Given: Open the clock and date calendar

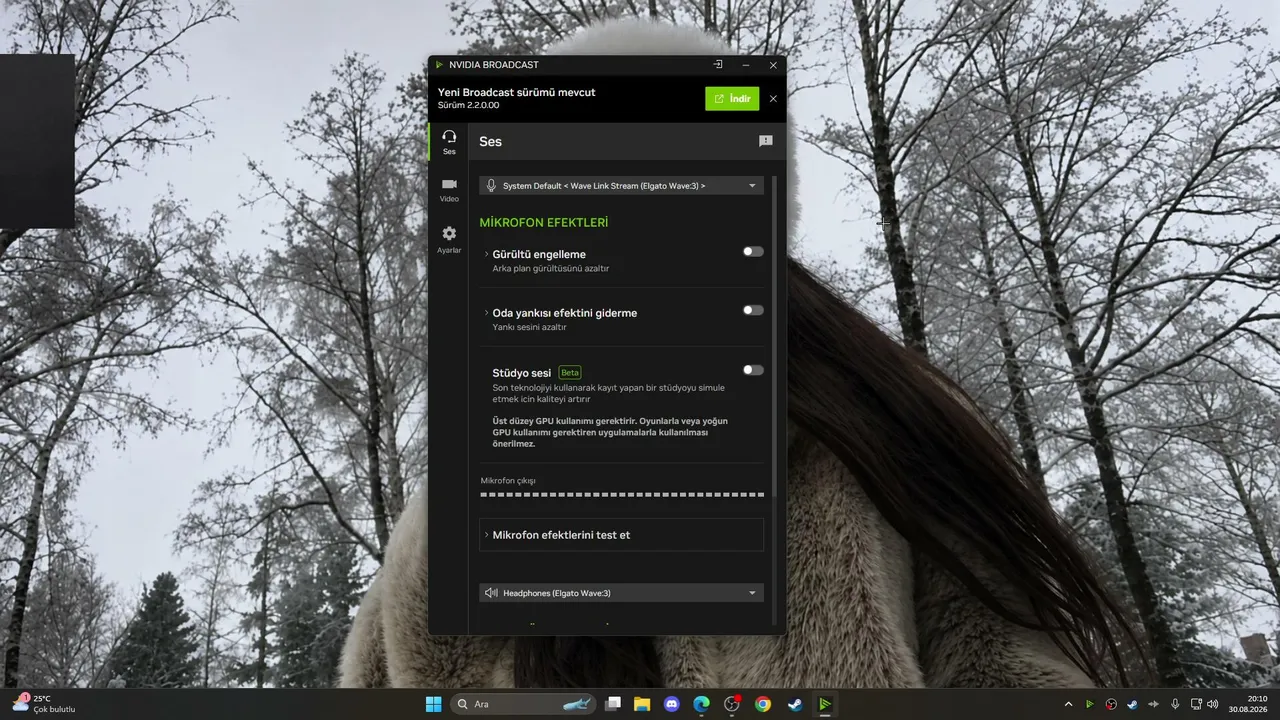Looking at the screenshot, I should pyautogui.click(x=1249, y=704).
